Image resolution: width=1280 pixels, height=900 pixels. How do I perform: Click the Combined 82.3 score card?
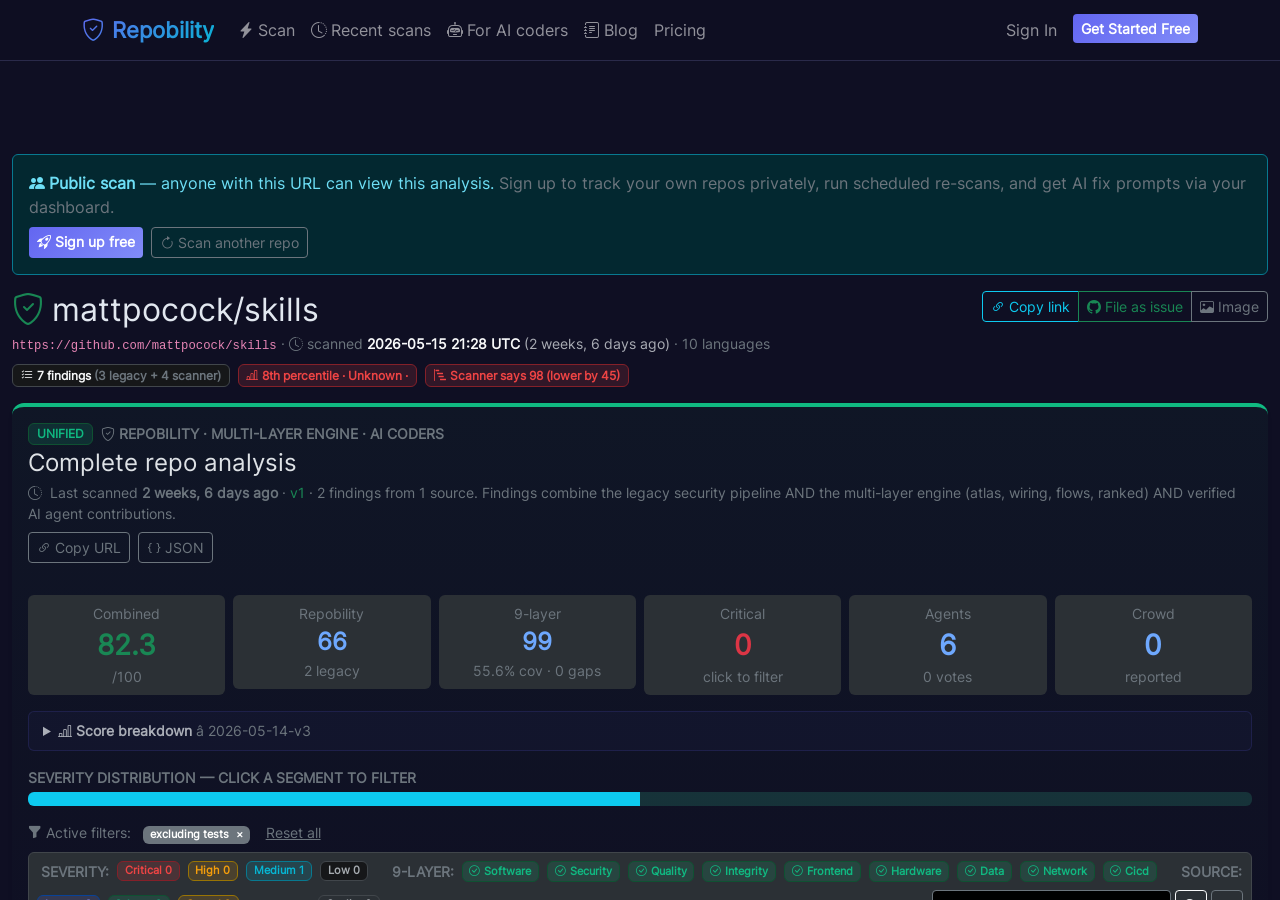click(126, 645)
